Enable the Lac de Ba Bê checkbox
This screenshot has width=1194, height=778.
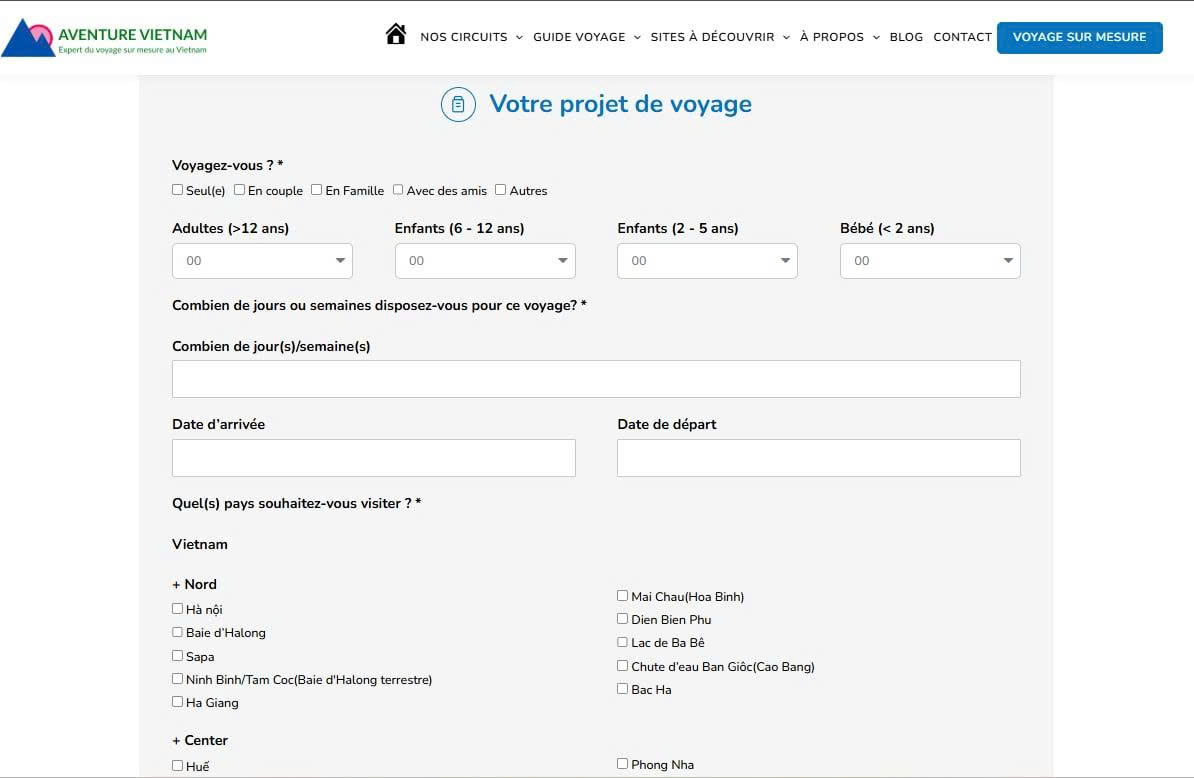pyautogui.click(x=622, y=642)
